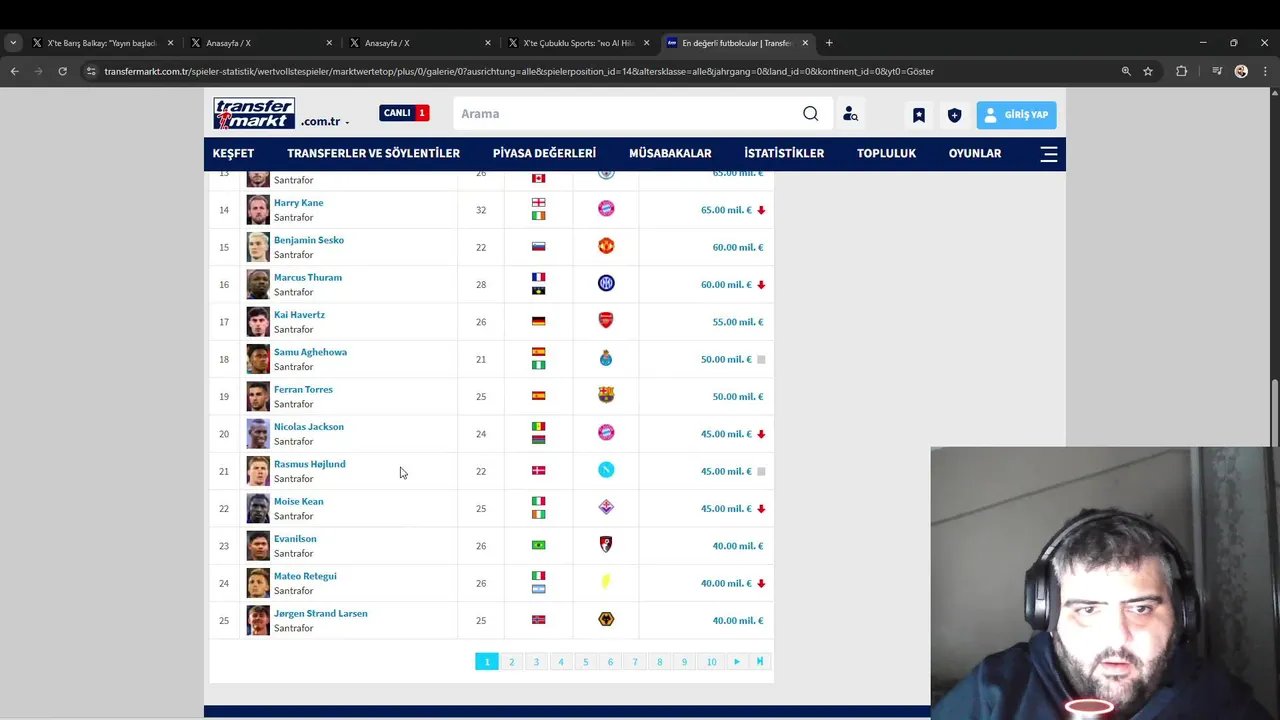Open the İSTATİSTİKLER menu
The width and height of the screenshot is (1280, 720).
[x=784, y=153]
